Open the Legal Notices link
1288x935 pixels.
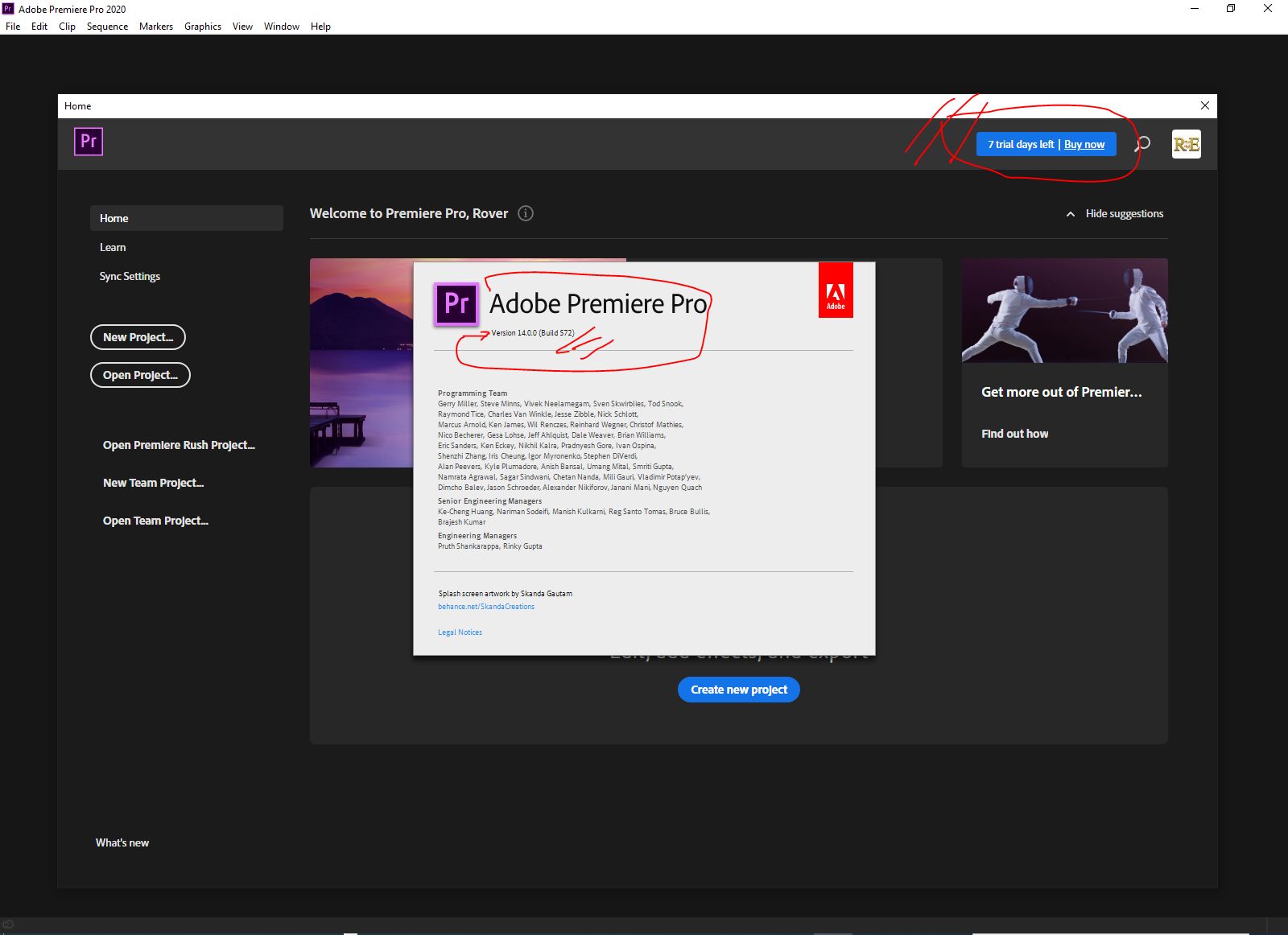click(460, 632)
